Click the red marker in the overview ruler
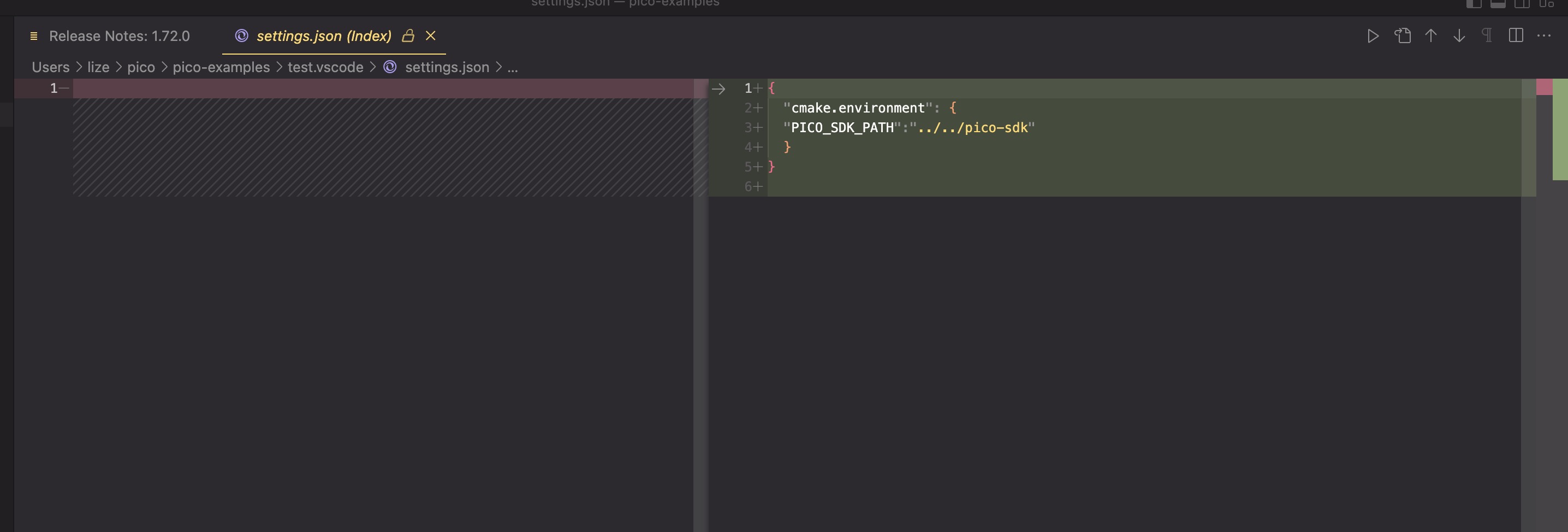 coord(1543,87)
